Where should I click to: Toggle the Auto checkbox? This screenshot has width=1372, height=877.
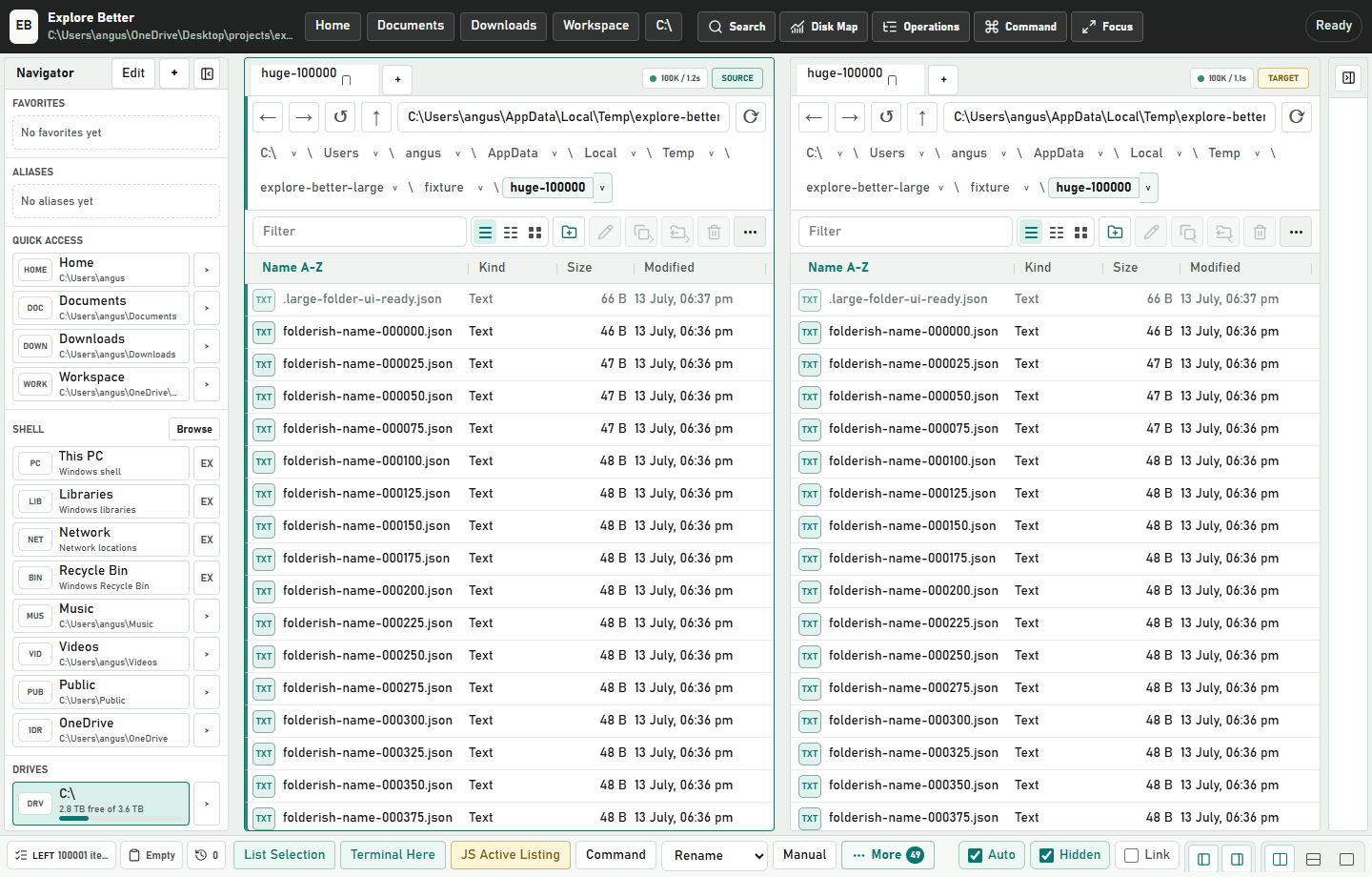click(992, 855)
